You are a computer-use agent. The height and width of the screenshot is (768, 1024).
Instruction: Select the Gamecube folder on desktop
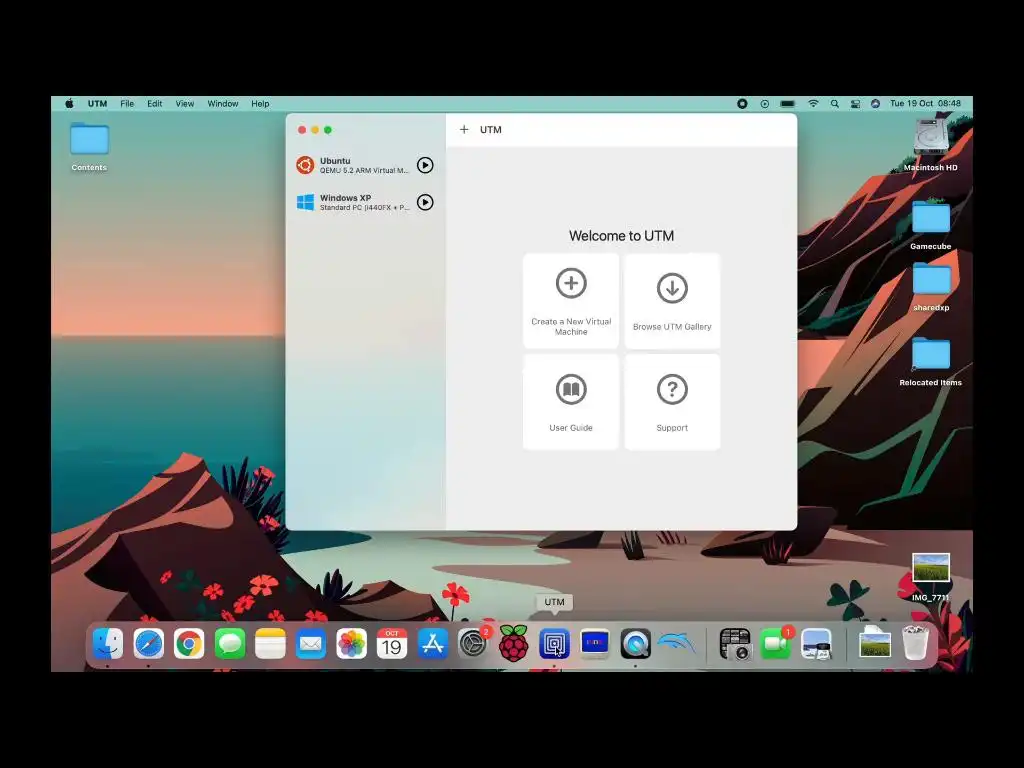tap(931, 225)
